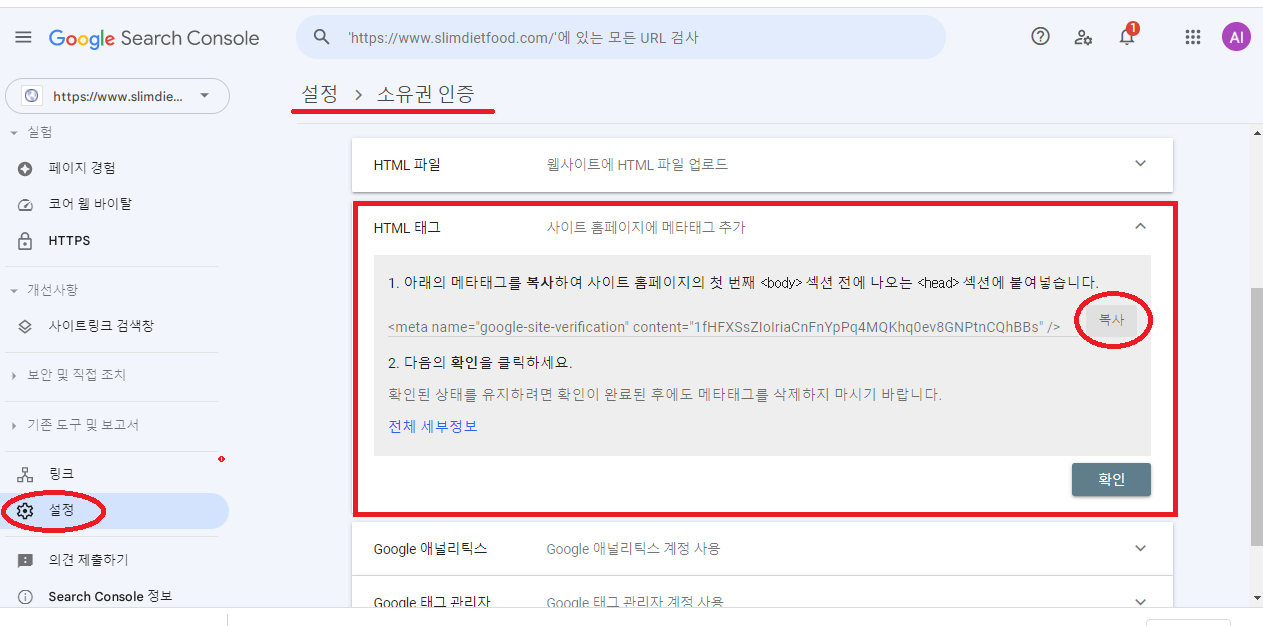Screen dimensions: 1263x626
Task: Click the page vertical scrollbar thumb
Action: 1256,415
